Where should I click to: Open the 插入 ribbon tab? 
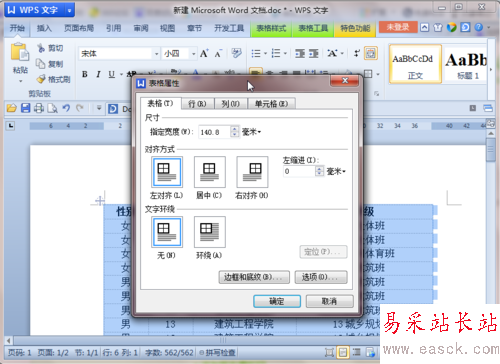click(44, 28)
